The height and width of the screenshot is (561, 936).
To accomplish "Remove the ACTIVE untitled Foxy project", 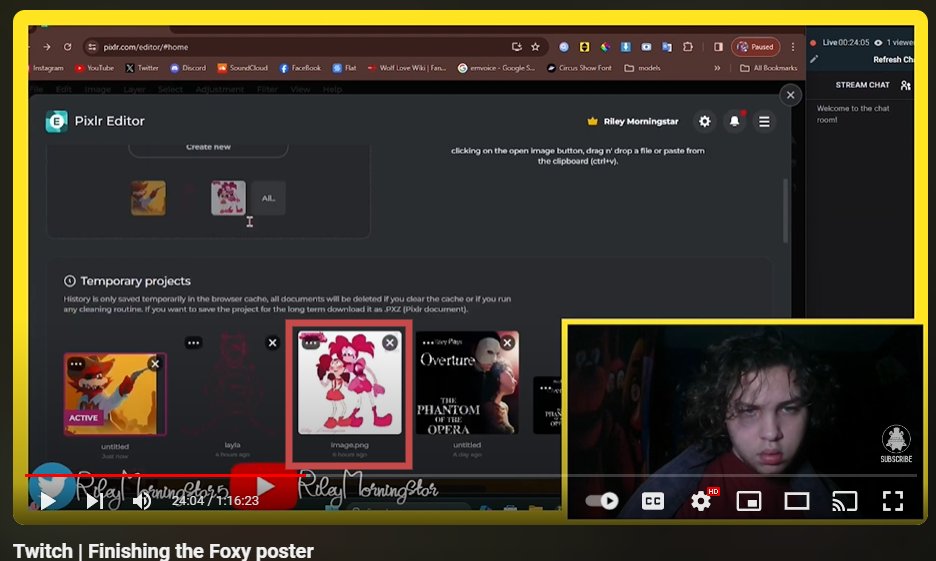I will pos(155,364).
